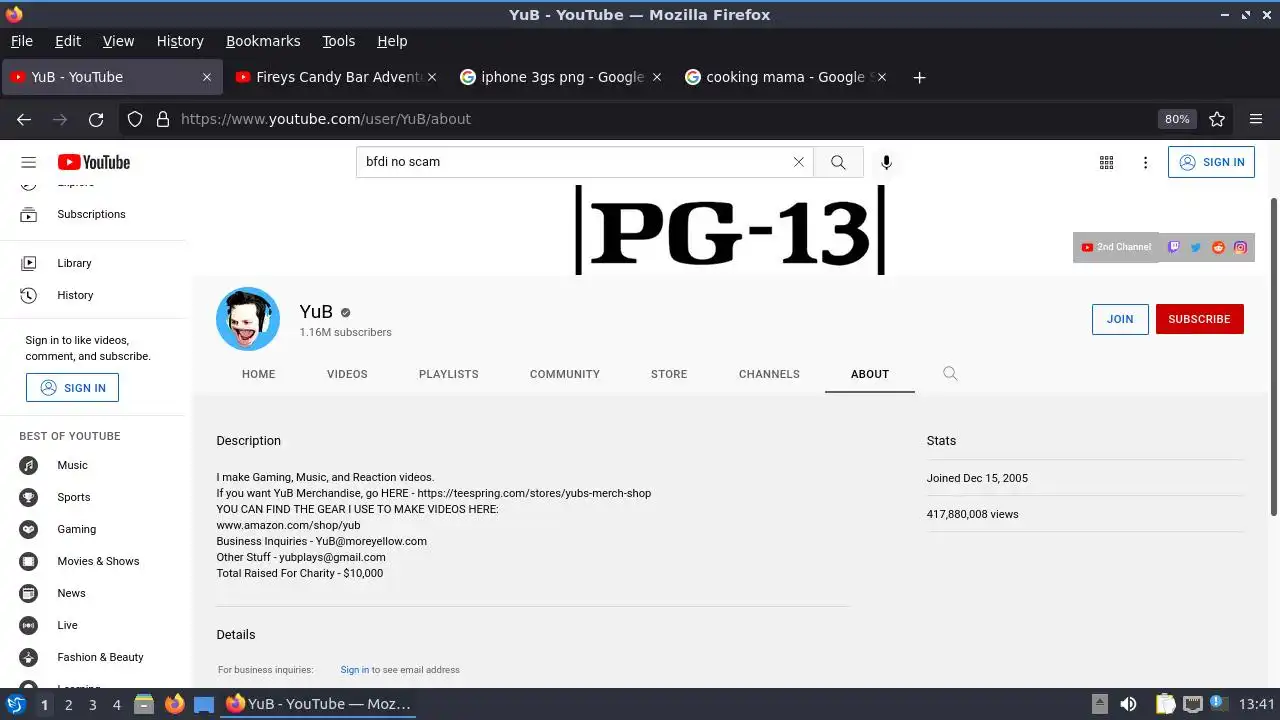Open the Tools menu
The height and width of the screenshot is (720, 1280).
(x=339, y=41)
